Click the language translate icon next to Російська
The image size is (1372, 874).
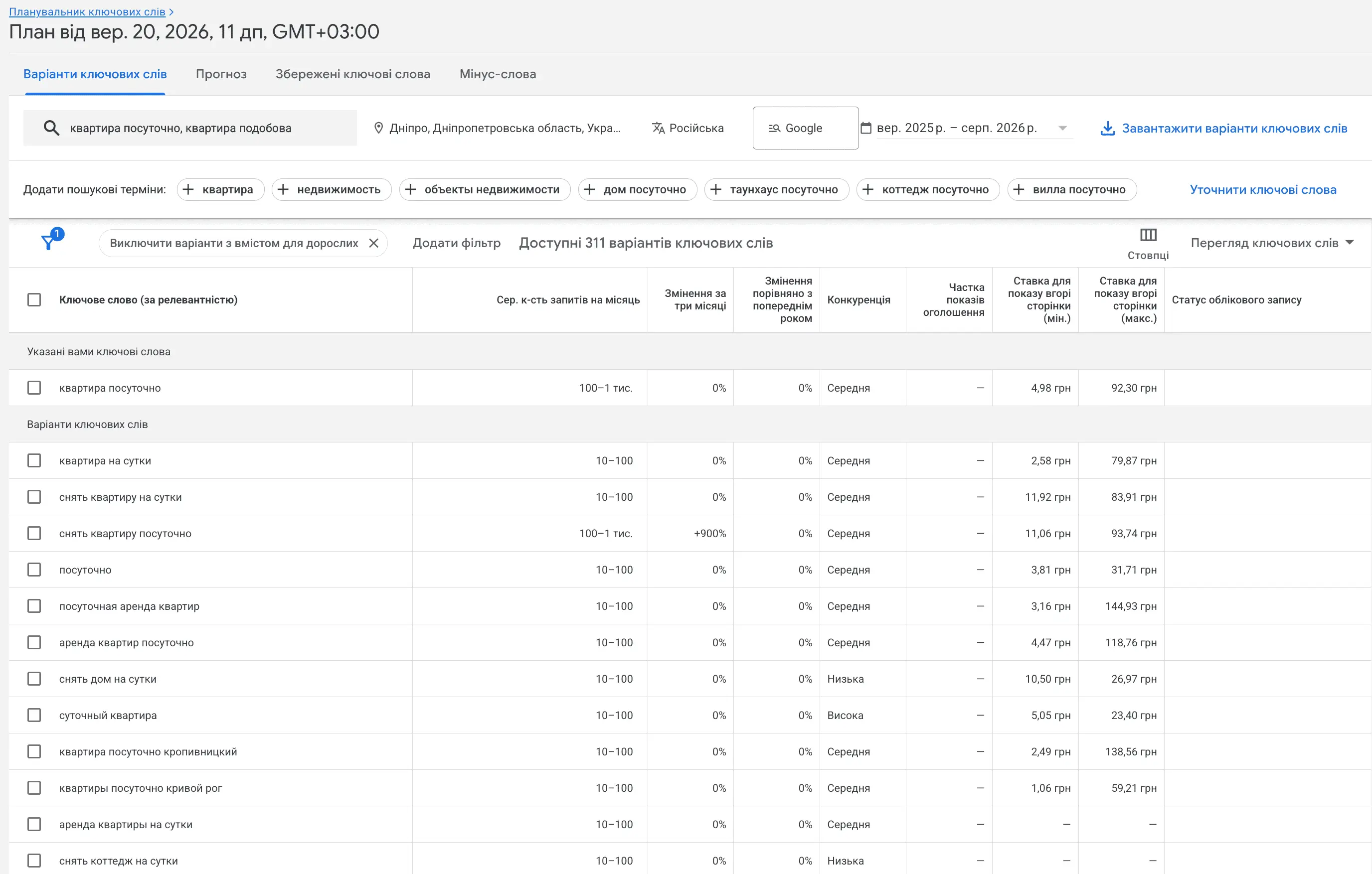[658, 128]
